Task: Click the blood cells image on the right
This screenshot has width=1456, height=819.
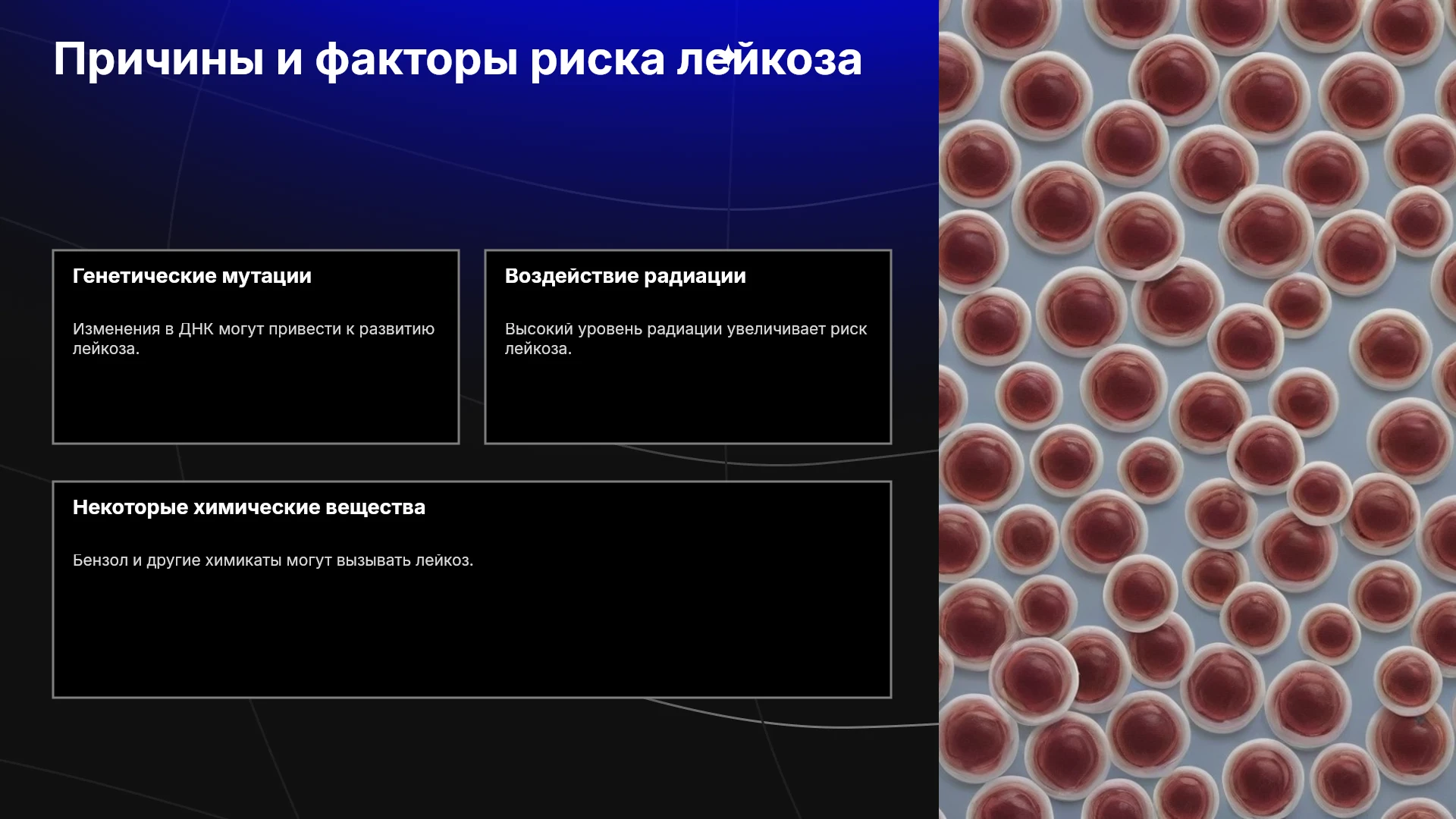Action: (1197, 409)
